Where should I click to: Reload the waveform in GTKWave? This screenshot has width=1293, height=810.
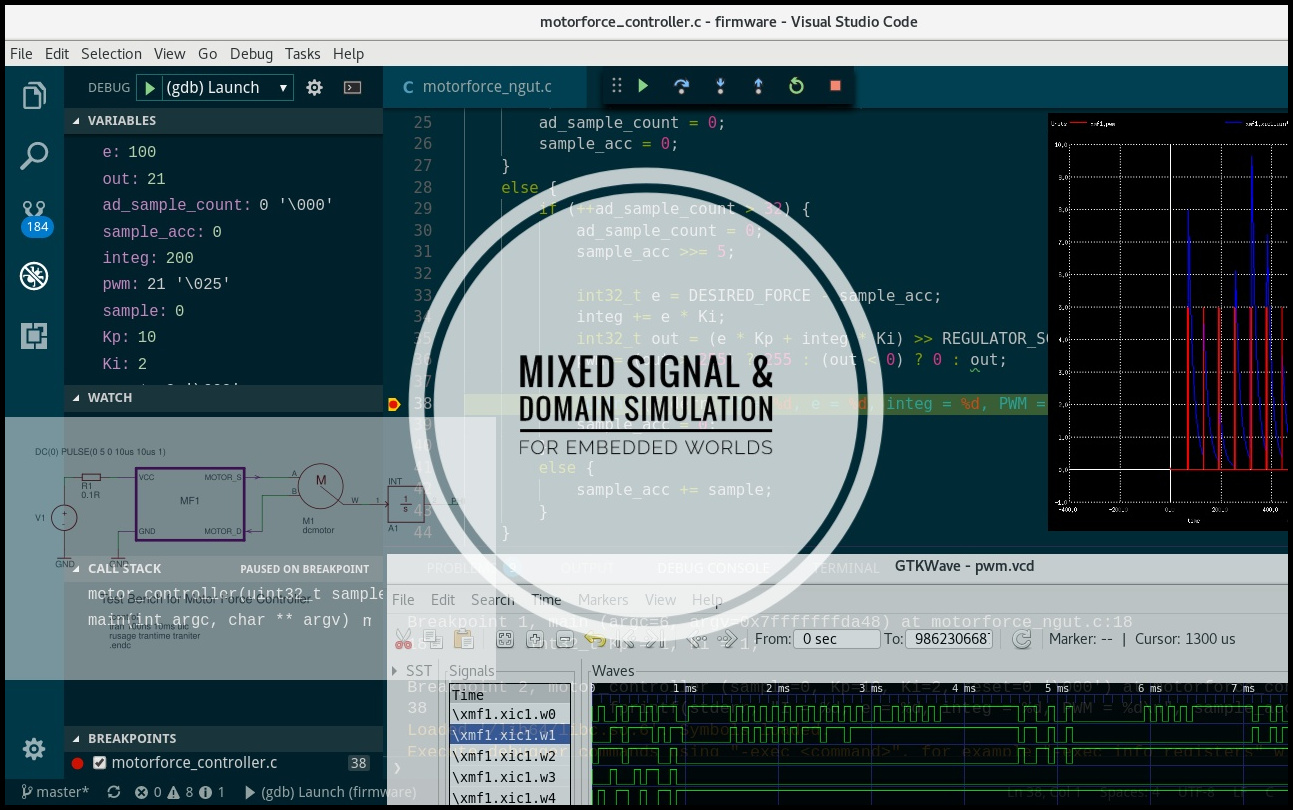(x=1021, y=639)
